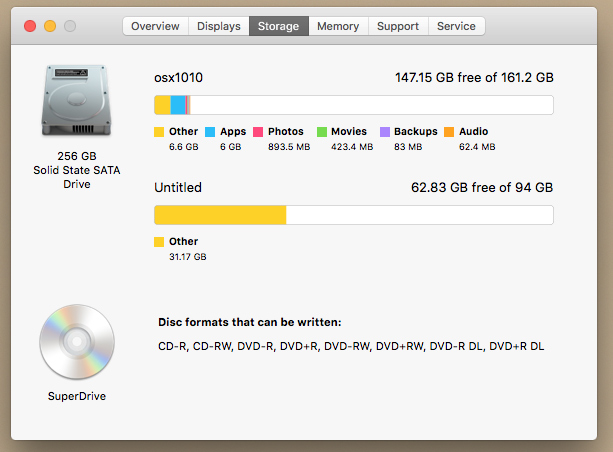
Task: Click the orange Audio legend swatch
Action: coord(449,132)
